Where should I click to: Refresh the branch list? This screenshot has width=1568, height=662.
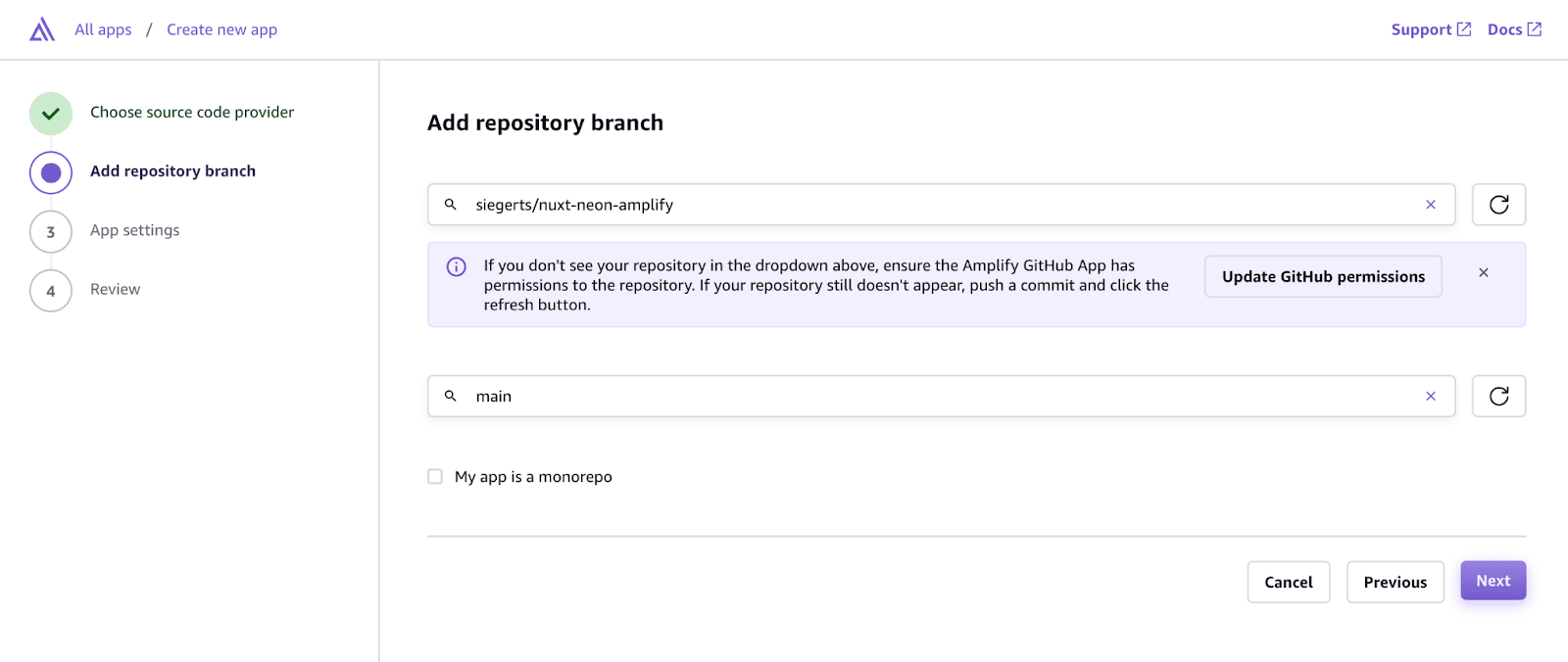point(1497,396)
